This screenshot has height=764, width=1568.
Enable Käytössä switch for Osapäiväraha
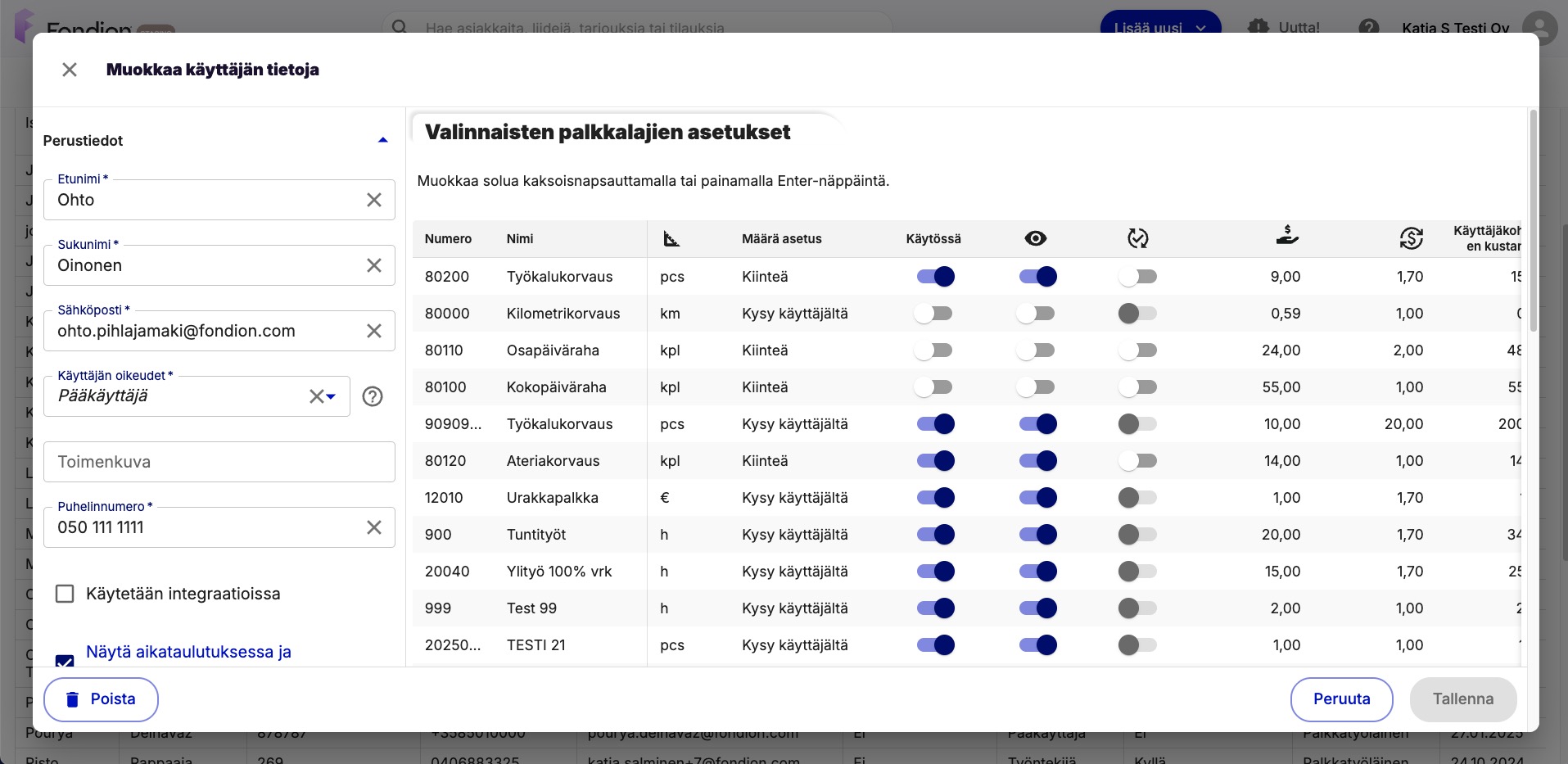(933, 350)
